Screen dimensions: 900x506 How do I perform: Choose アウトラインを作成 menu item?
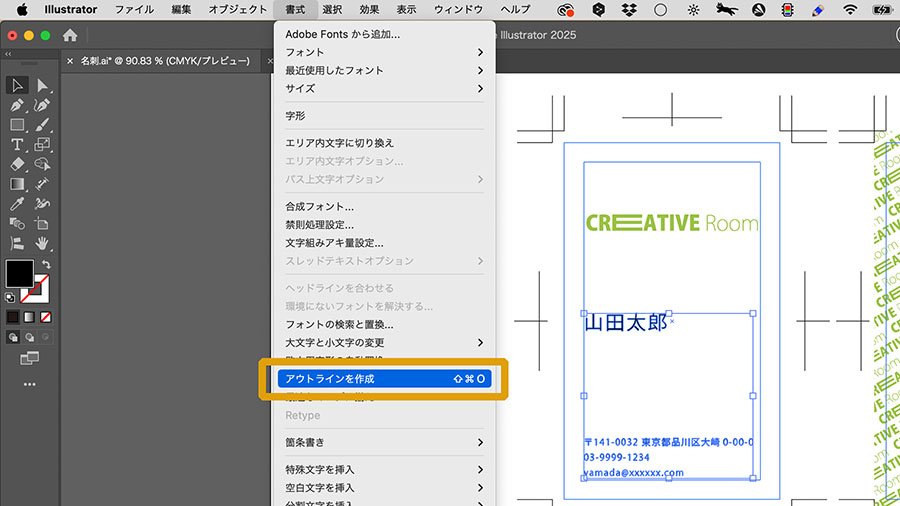[384, 379]
